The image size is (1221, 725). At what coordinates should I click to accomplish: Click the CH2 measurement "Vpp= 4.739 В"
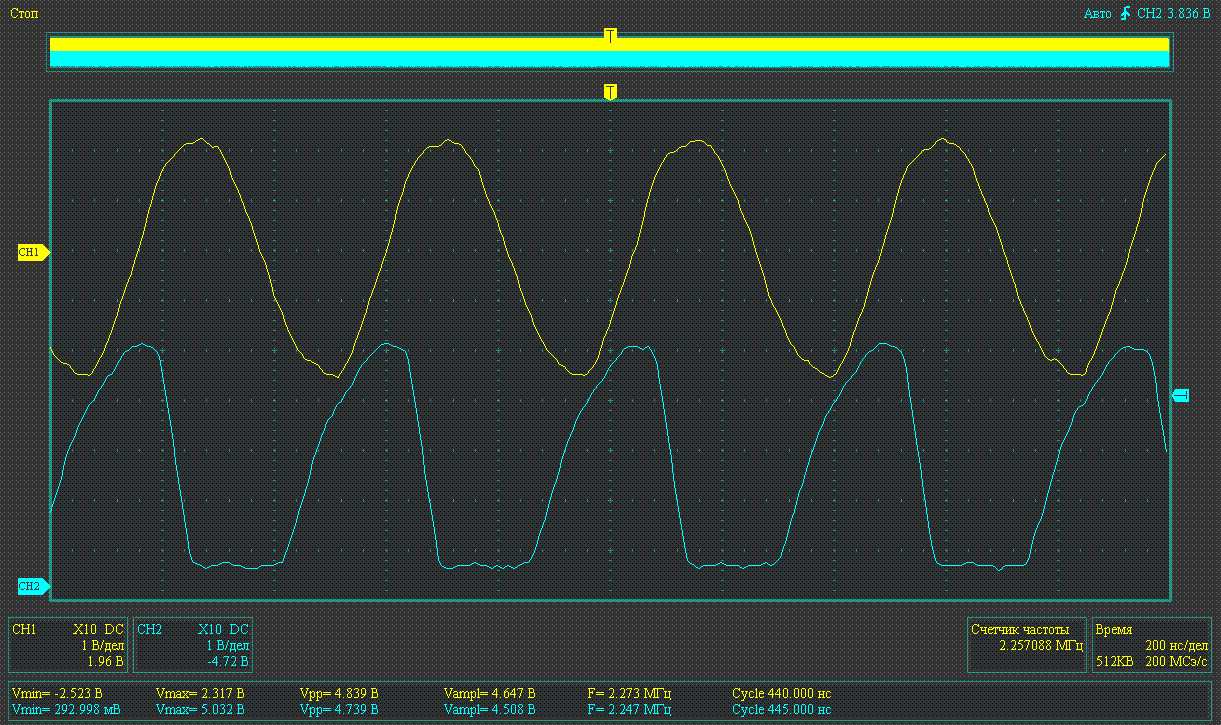[x=339, y=709]
